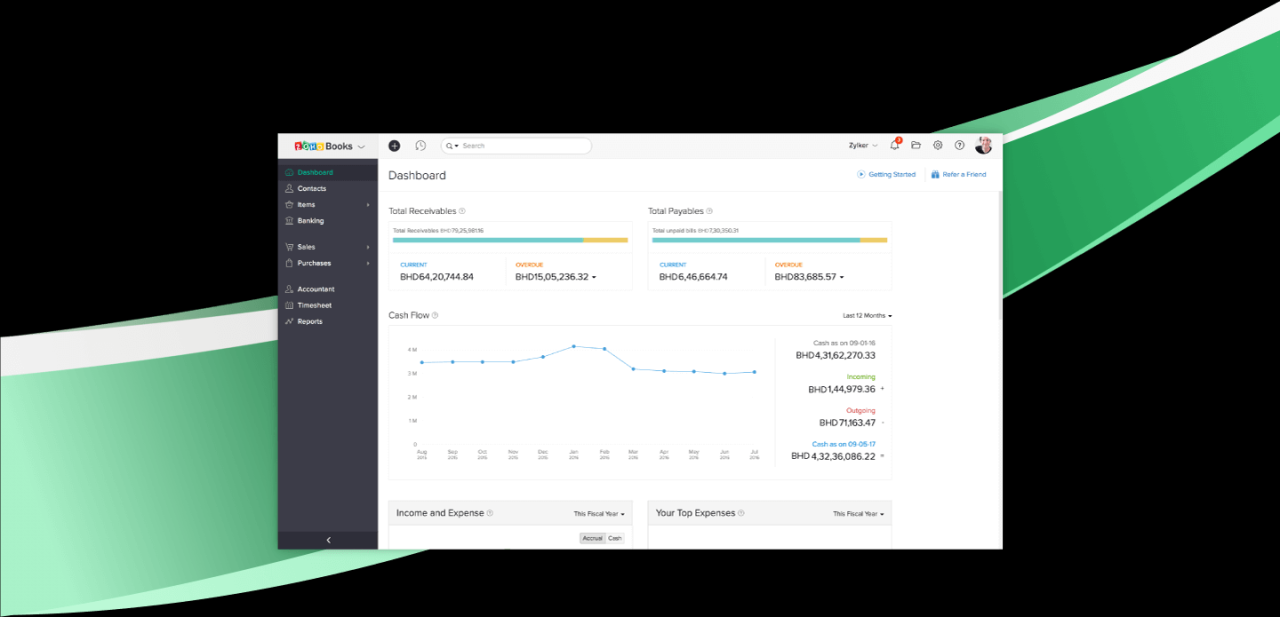Open the documents folder icon
Viewport: 1280px width, 617px height.
coord(916,145)
